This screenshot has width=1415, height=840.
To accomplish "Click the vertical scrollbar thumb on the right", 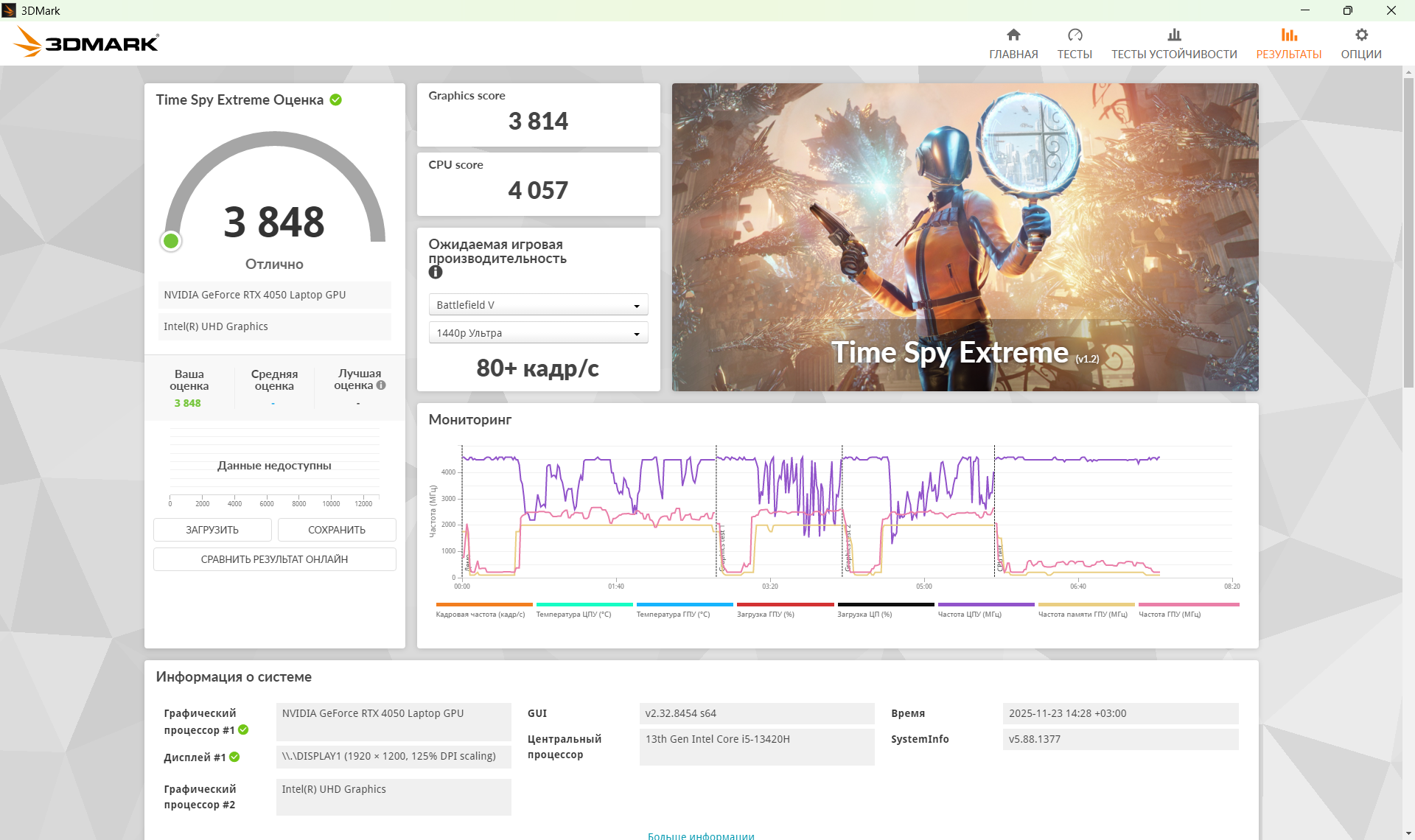I will tap(1408, 232).
